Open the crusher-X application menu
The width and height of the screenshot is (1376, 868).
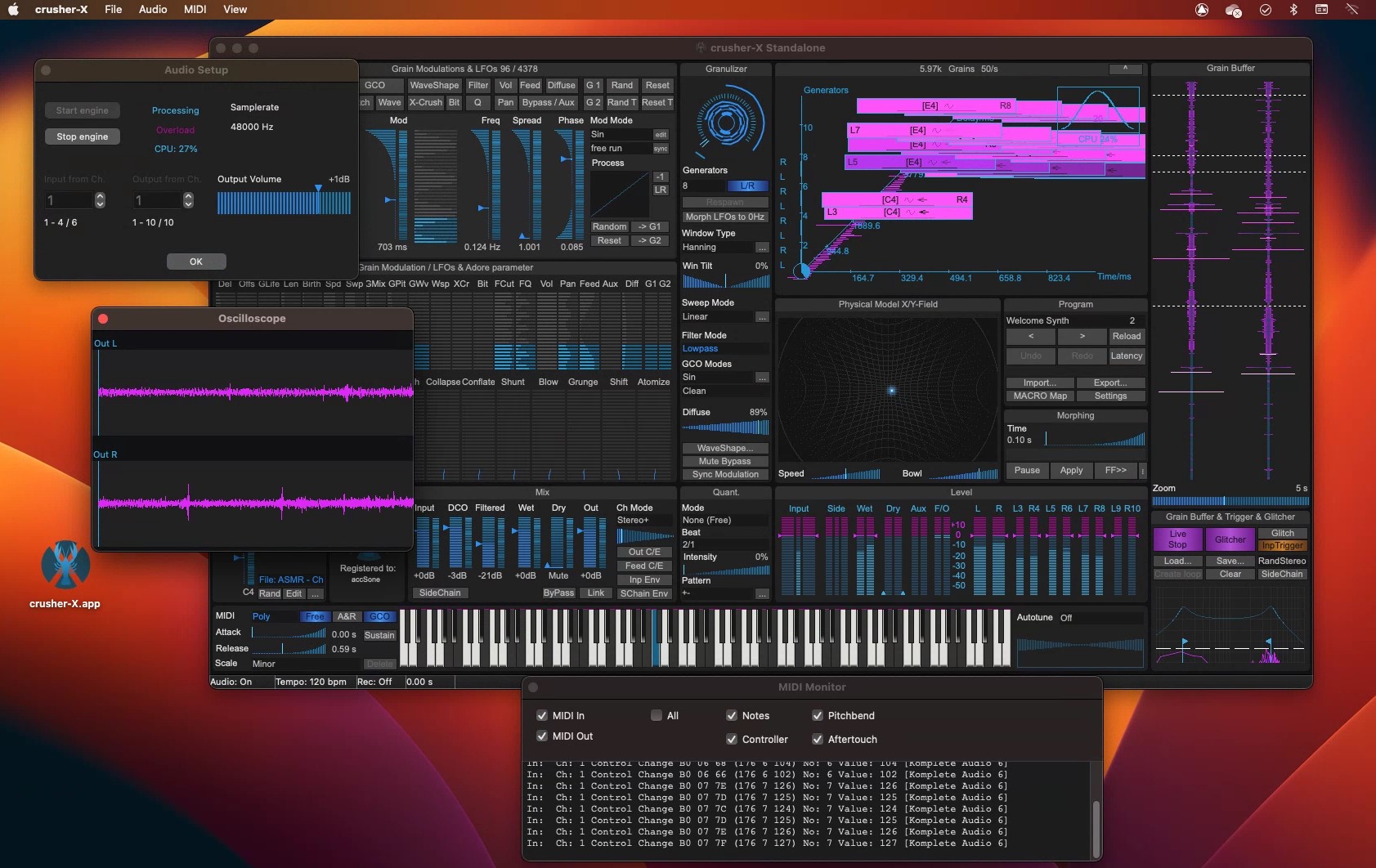coord(61,10)
